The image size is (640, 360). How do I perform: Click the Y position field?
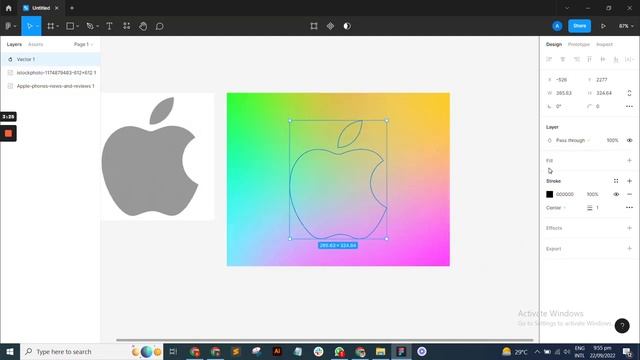pyautogui.click(x=605, y=80)
